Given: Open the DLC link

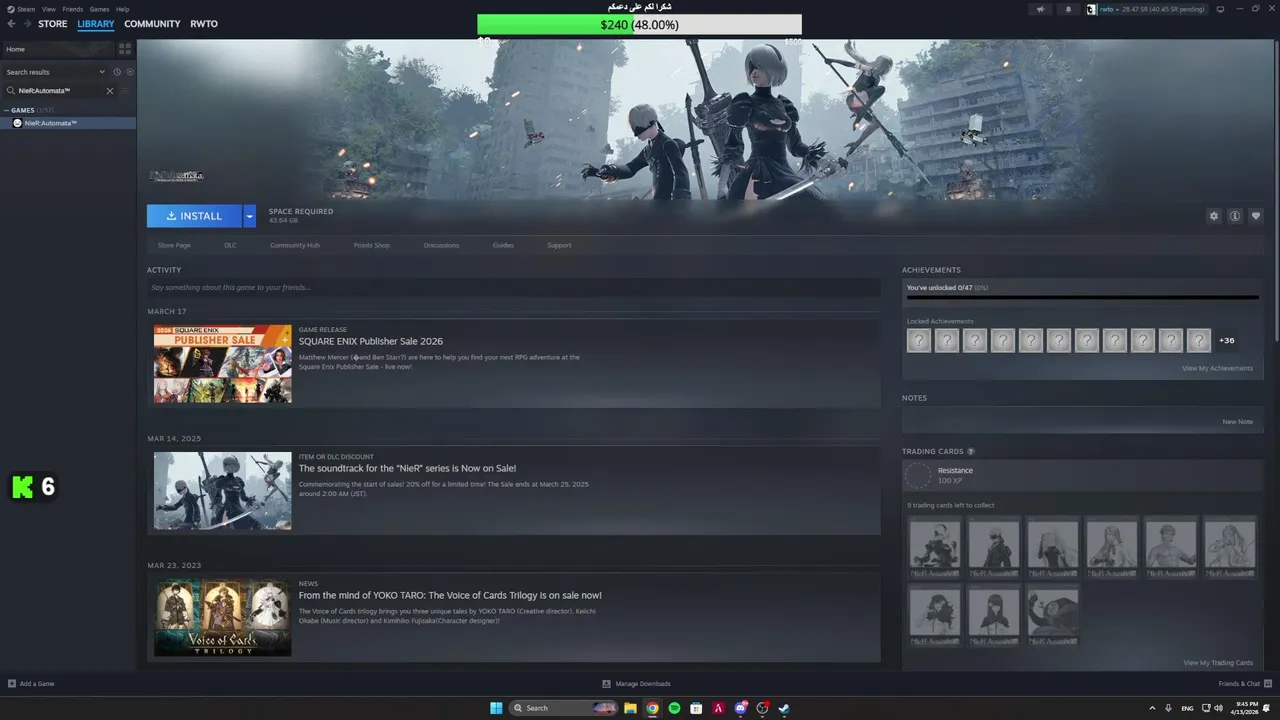Looking at the screenshot, I should click(x=230, y=245).
